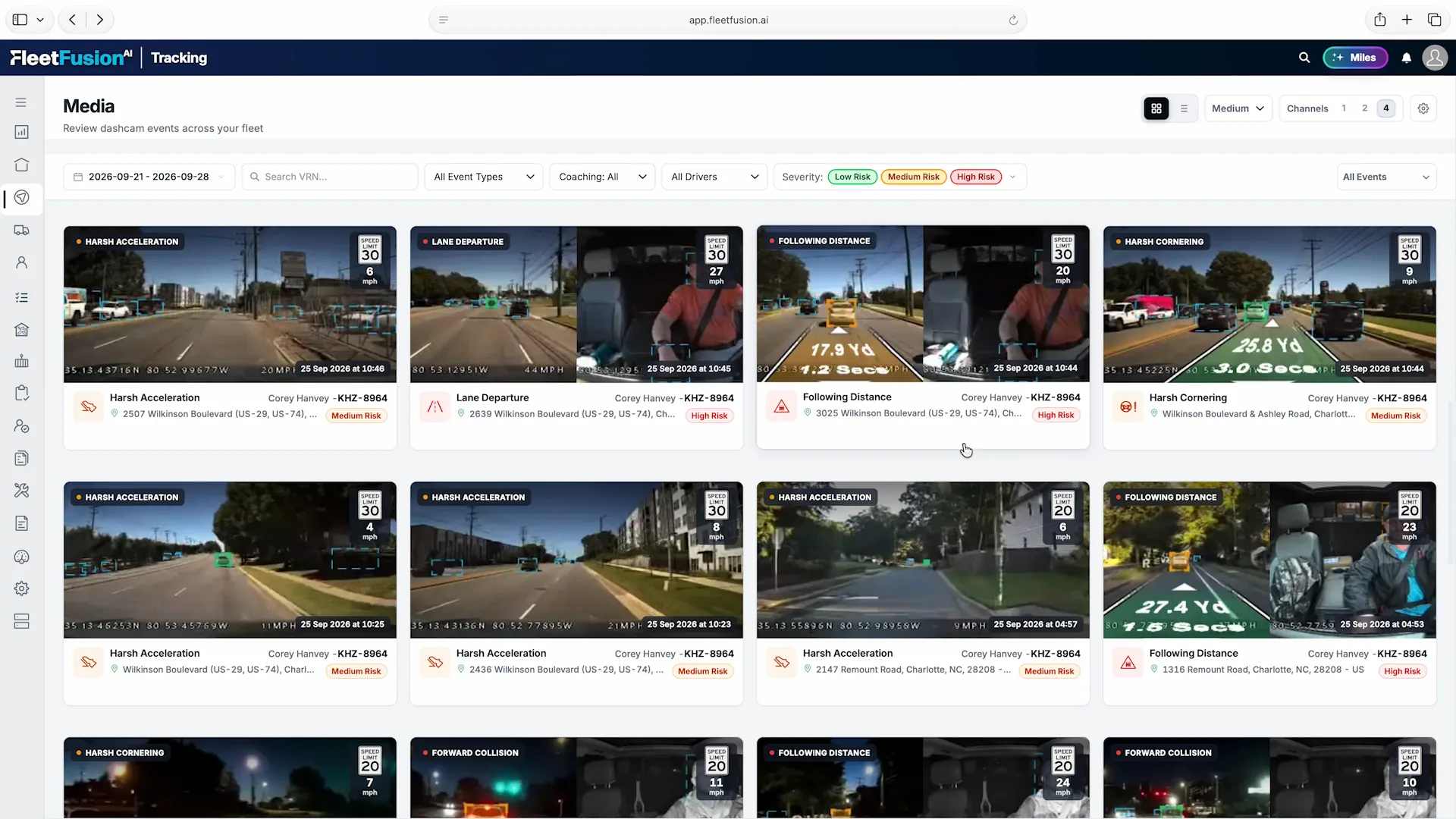Image resolution: width=1456 pixels, height=819 pixels.
Task: Open the tools wrench icon in sidebar
Action: [21, 491]
